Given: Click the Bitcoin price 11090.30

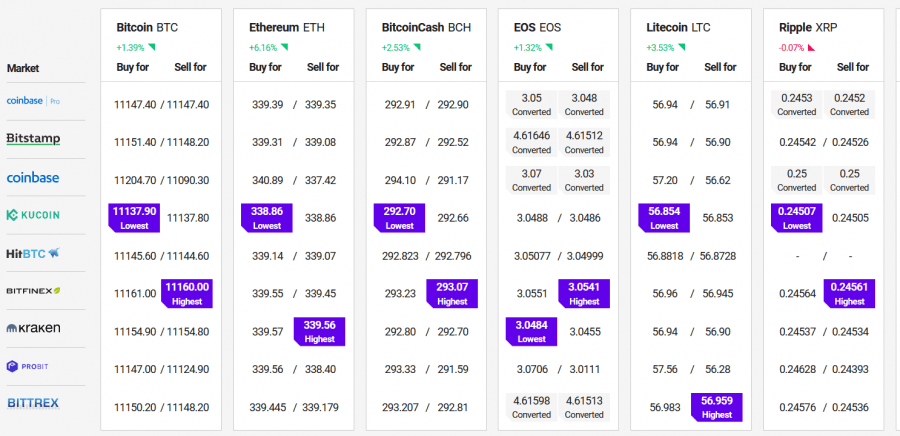Looking at the screenshot, I should [x=188, y=180].
